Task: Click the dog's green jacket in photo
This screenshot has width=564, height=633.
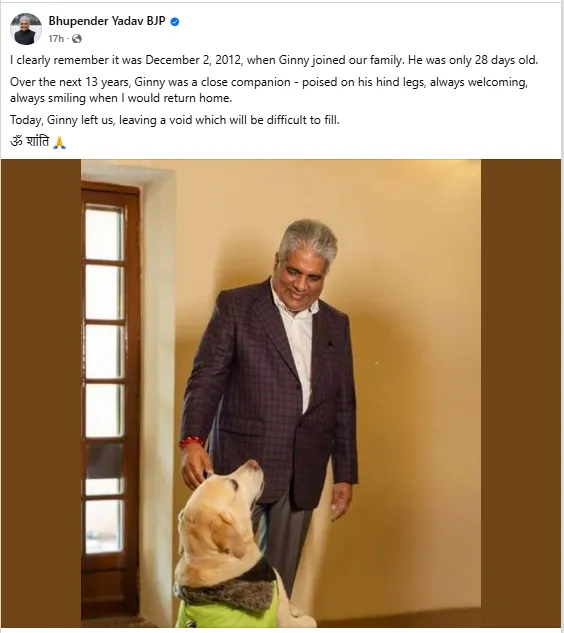Action: click(227, 608)
